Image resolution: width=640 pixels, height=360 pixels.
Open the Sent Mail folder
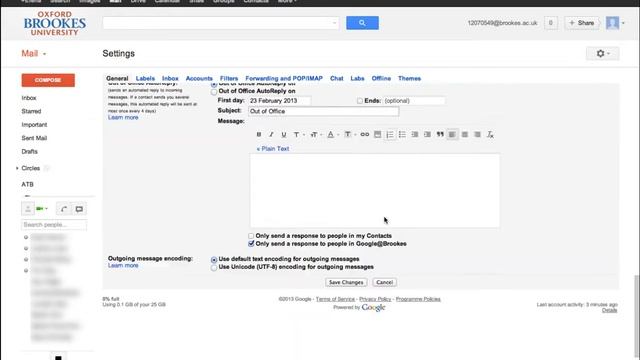click(x=34, y=138)
